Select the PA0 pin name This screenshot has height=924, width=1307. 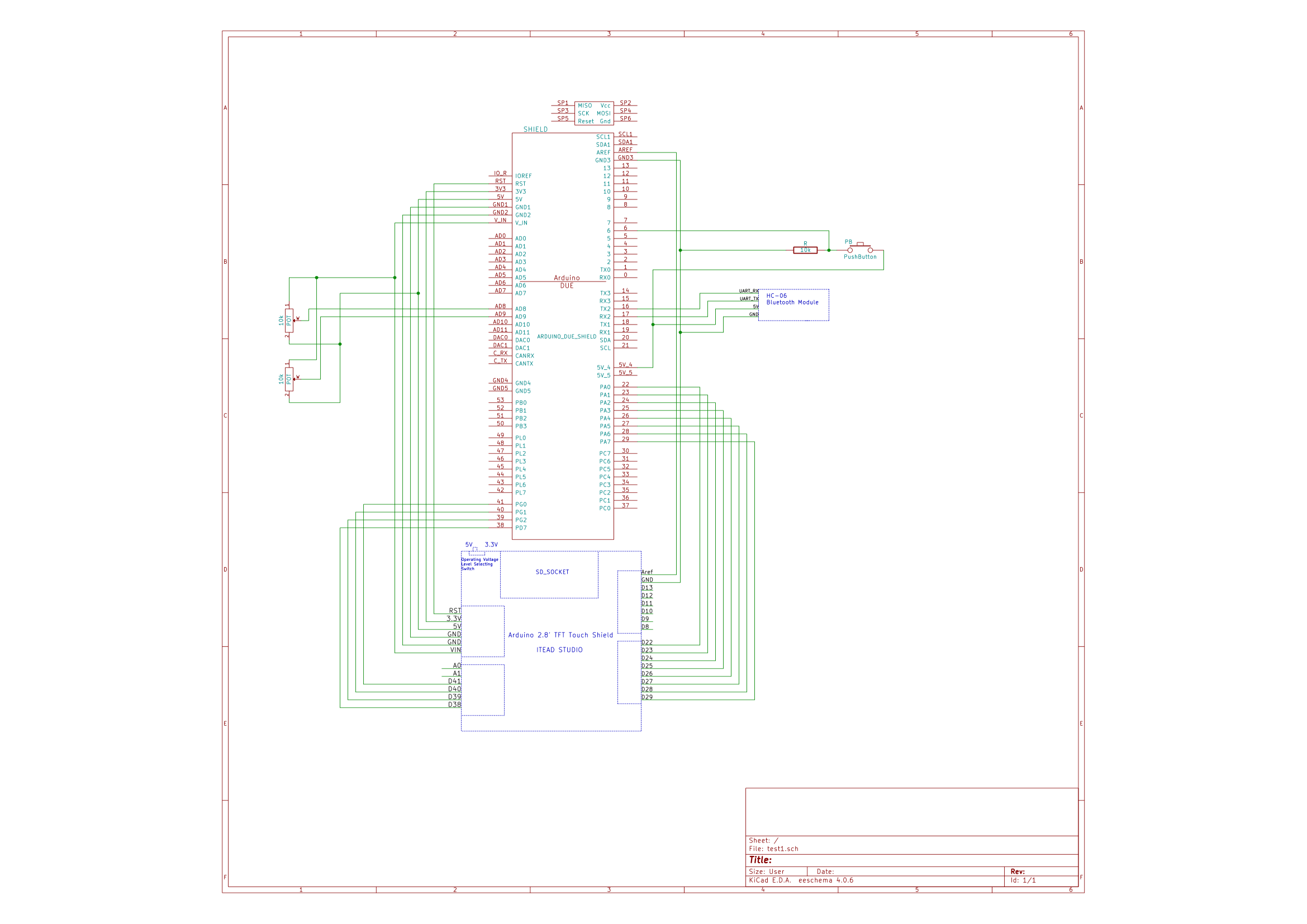click(x=605, y=388)
